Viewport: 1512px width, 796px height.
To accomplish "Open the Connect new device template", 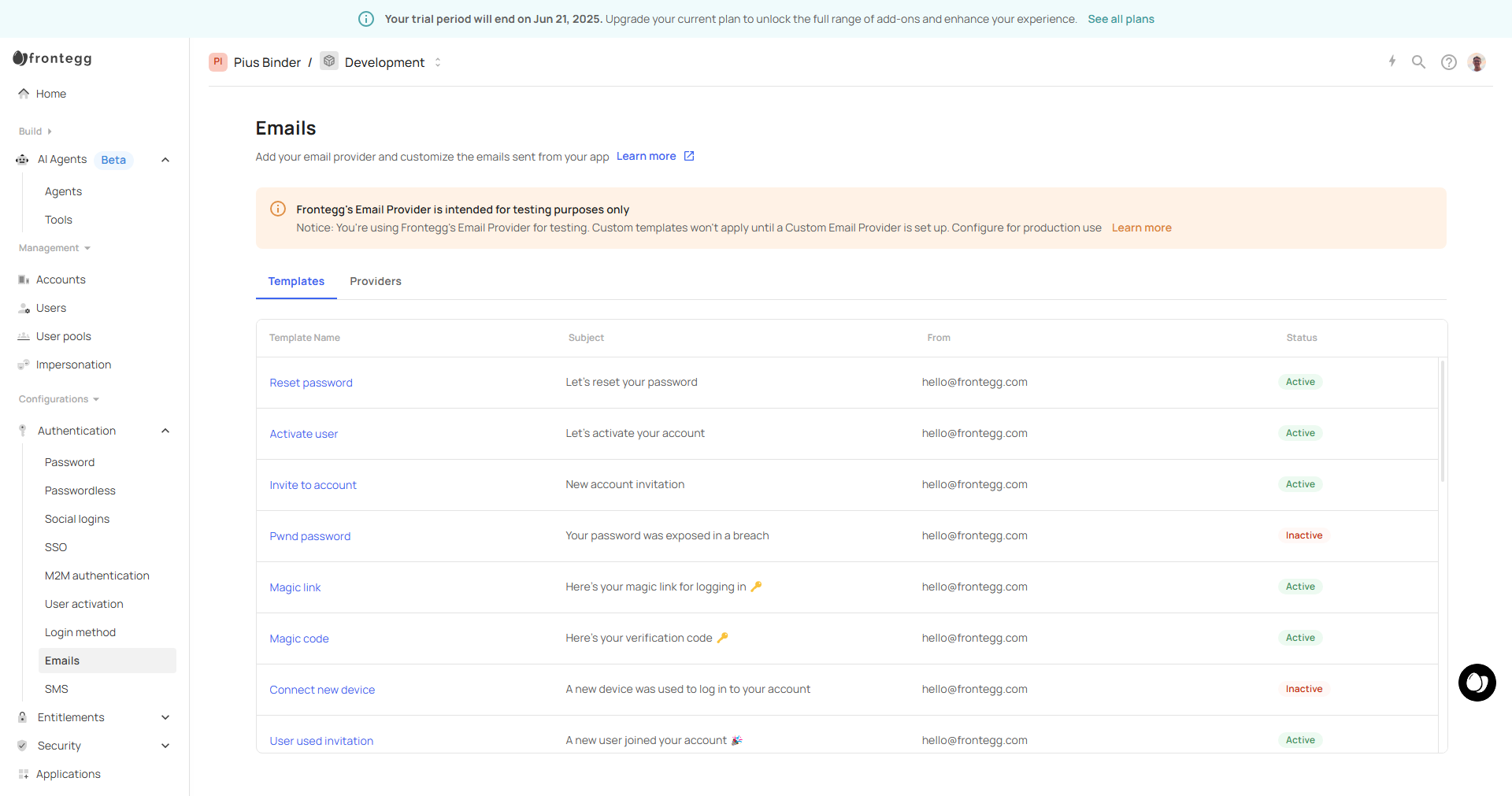I will pyautogui.click(x=322, y=690).
